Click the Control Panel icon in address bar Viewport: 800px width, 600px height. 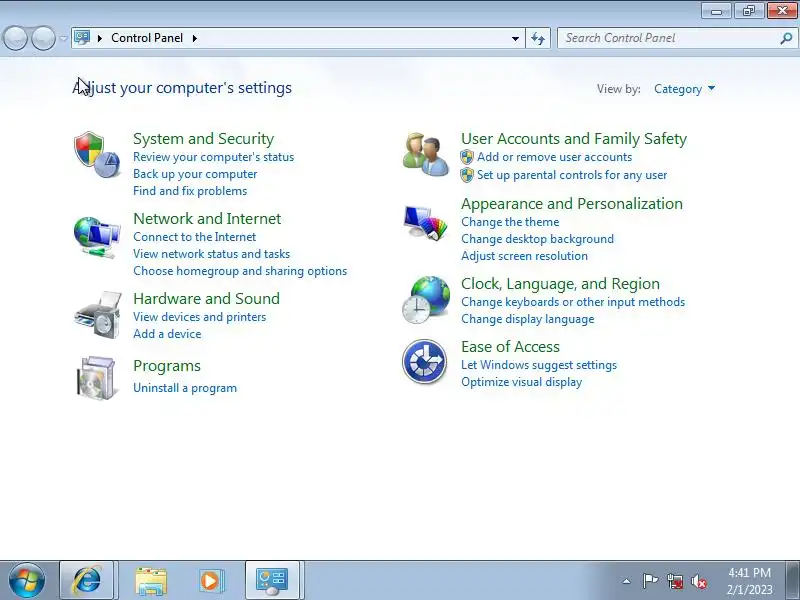[82, 38]
